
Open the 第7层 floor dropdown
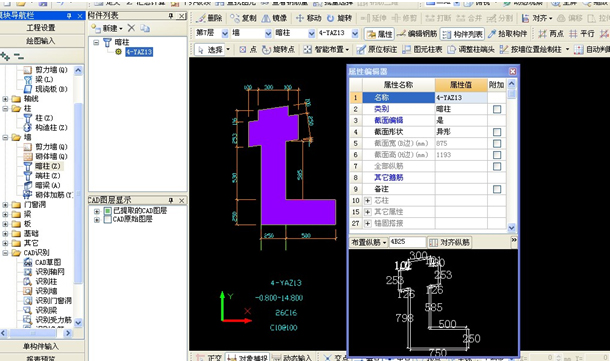click(x=225, y=34)
